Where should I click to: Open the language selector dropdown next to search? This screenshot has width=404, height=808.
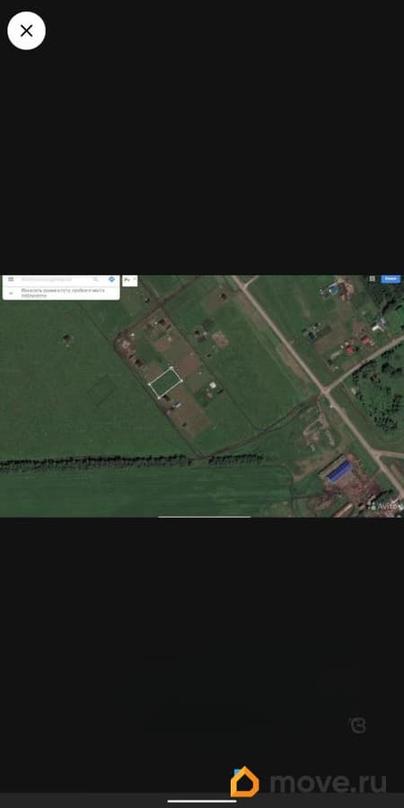tap(130, 280)
